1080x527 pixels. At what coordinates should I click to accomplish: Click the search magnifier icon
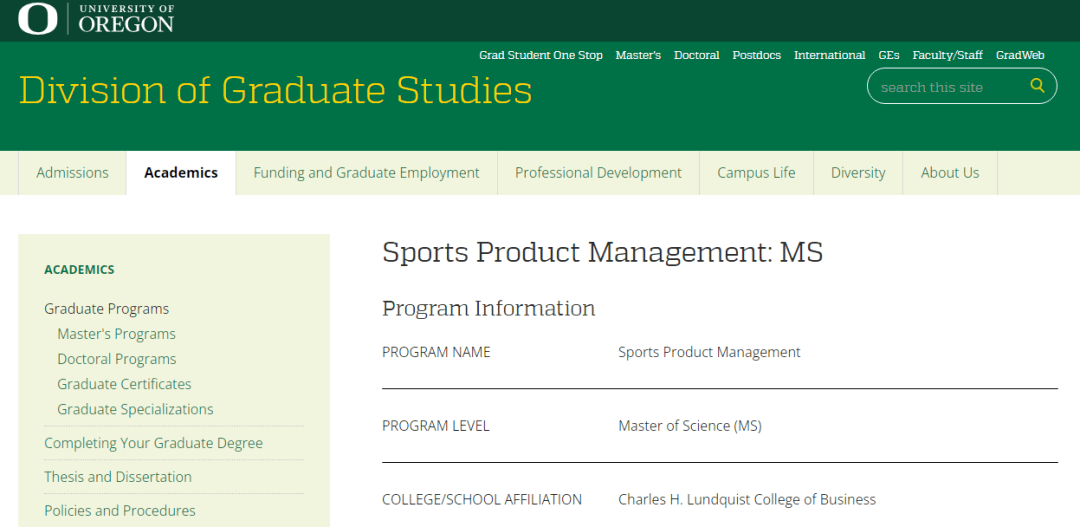[x=1037, y=85]
